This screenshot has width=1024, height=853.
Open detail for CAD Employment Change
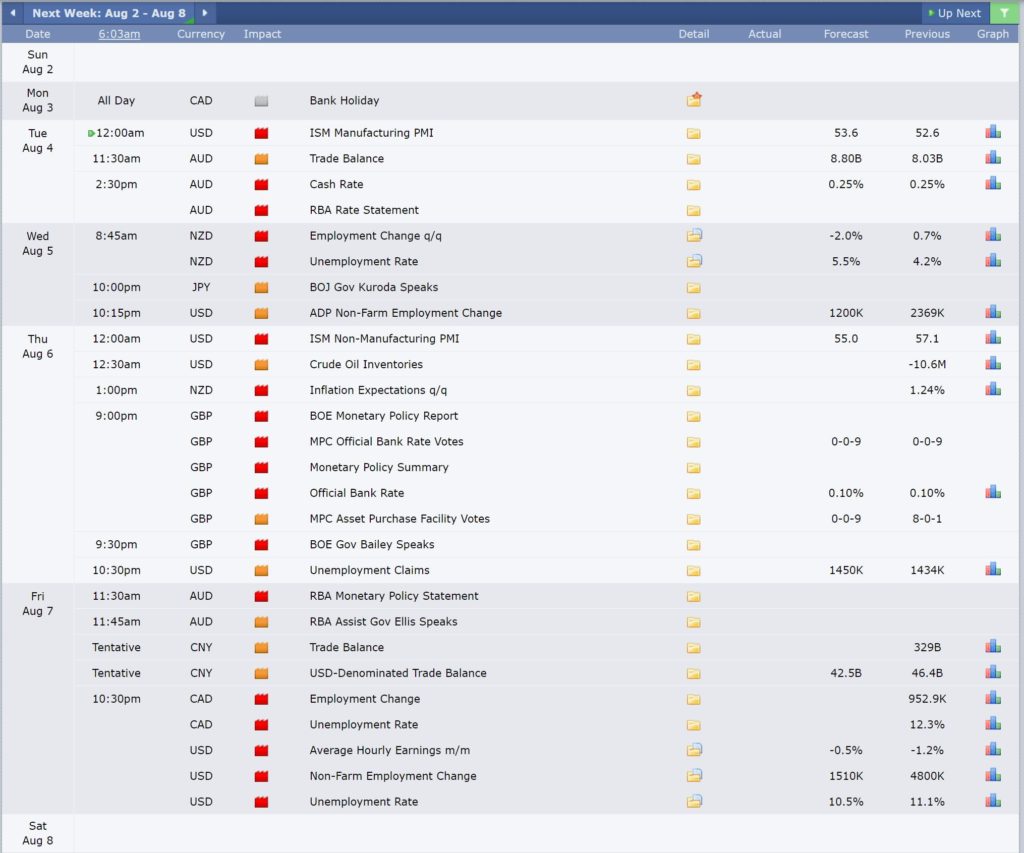point(694,700)
